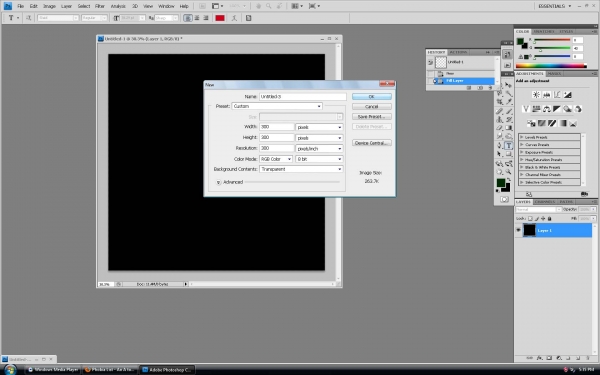Choose left align text in options bar
Viewport: 600px width, 375px height.
click(188, 18)
